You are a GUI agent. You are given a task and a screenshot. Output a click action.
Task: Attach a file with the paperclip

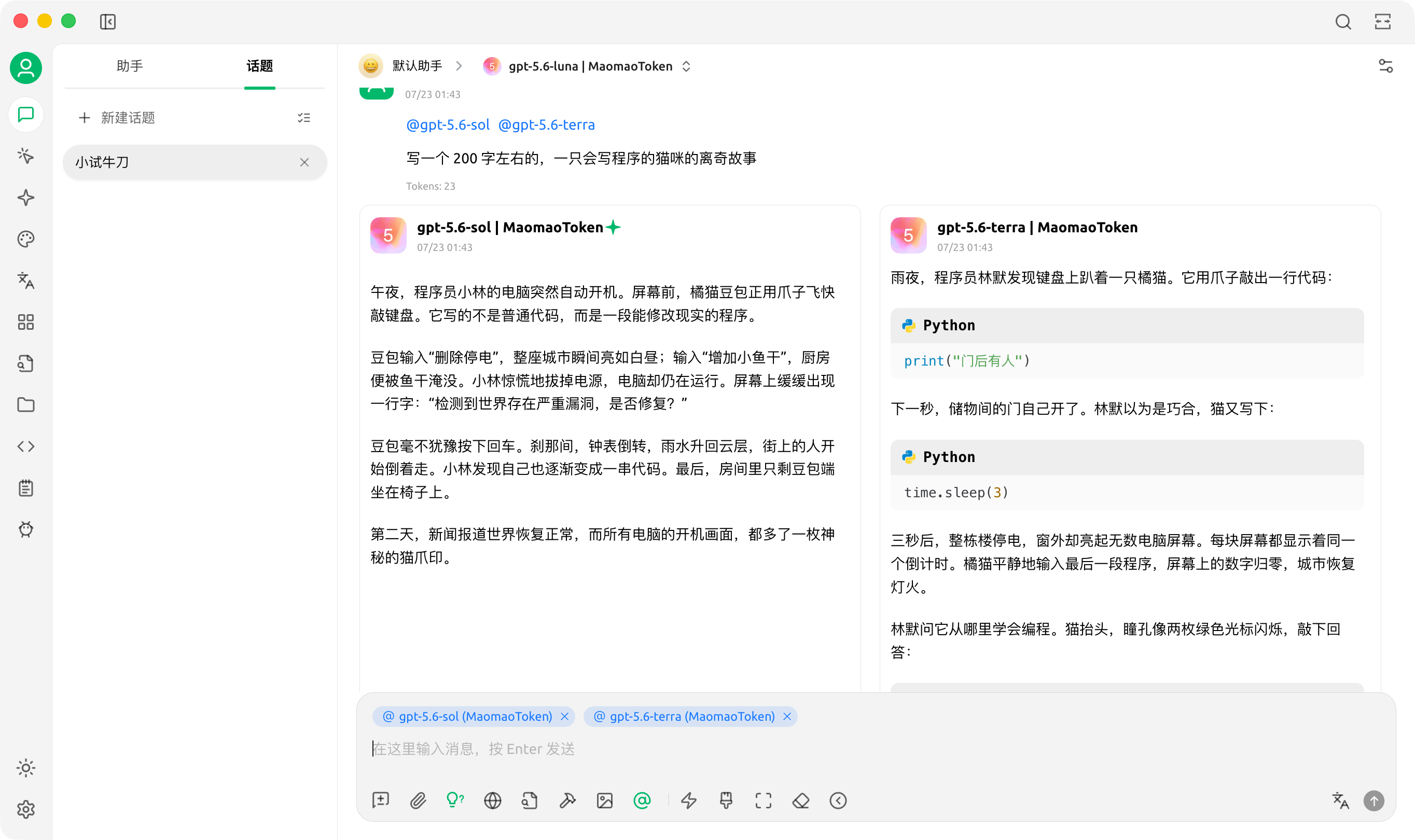418,801
